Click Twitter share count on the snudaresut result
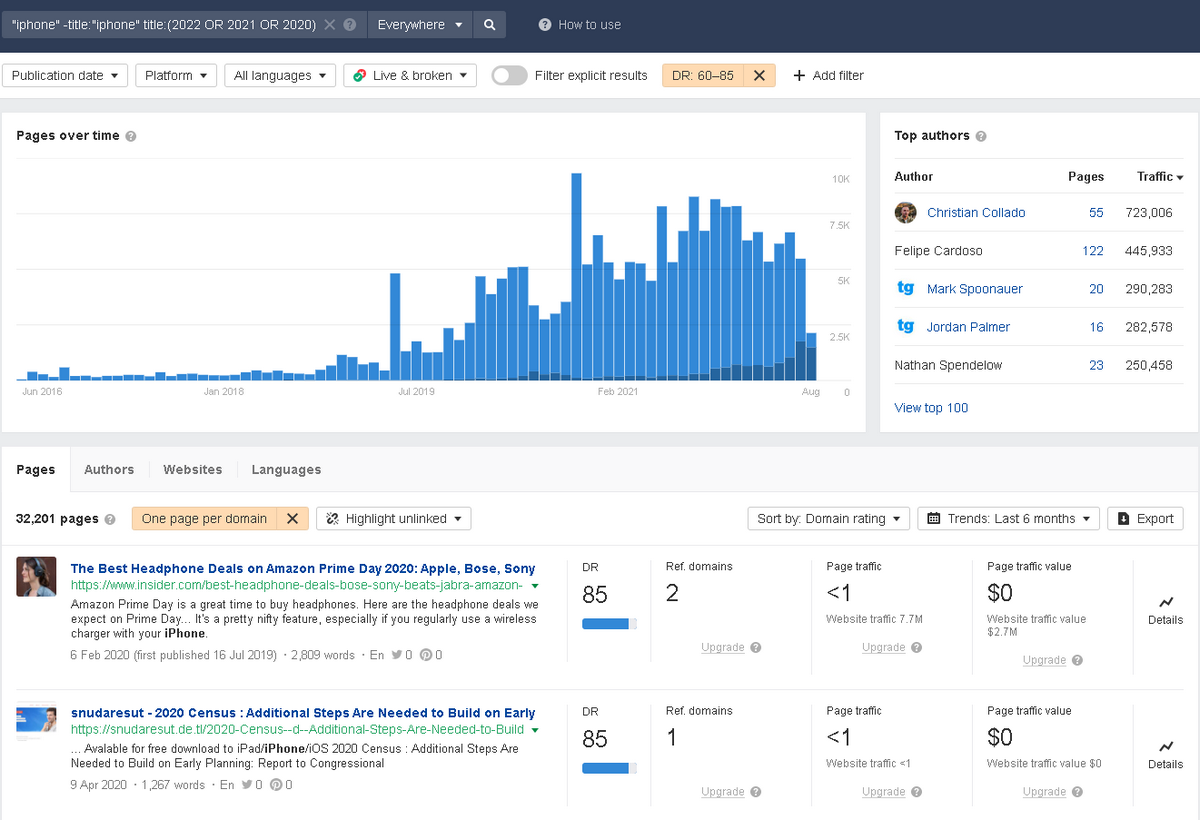 coord(251,785)
